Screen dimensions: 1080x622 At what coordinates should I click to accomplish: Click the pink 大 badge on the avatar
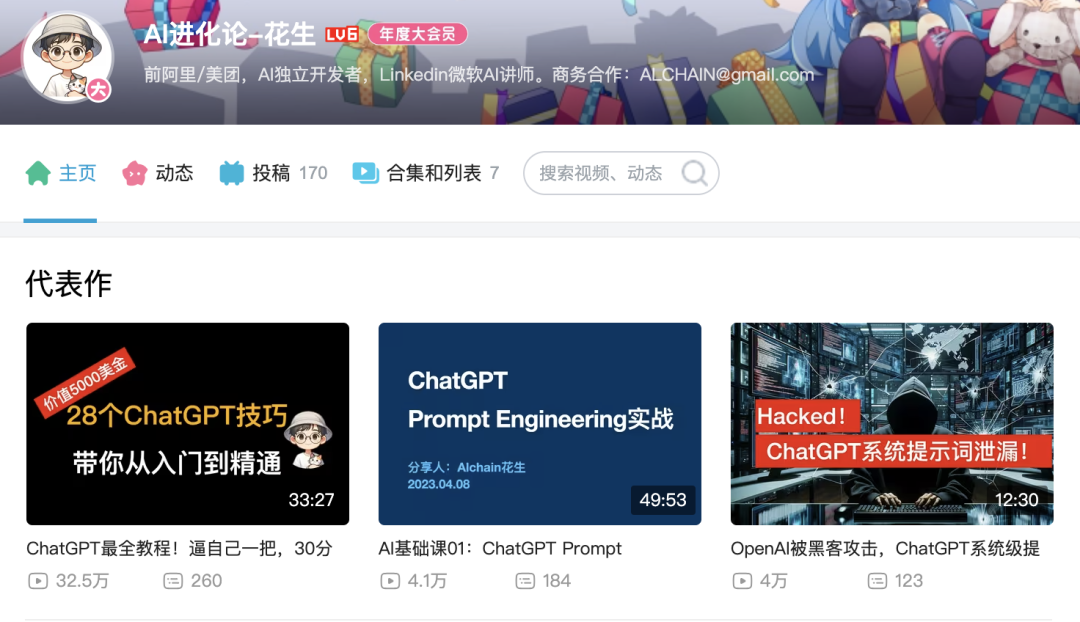(x=98, y=89)
